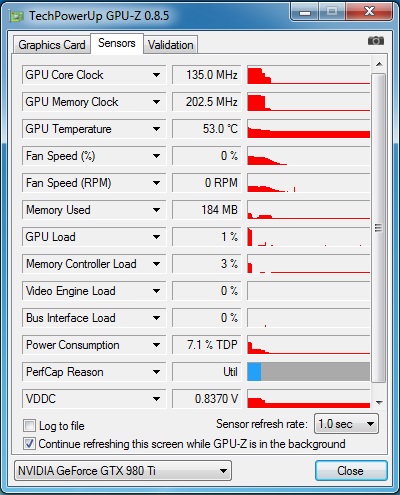Screen dimensions: 400x495
Task: Expand the VDDC sensor dropdown arrow
Action: pos(156,399)
